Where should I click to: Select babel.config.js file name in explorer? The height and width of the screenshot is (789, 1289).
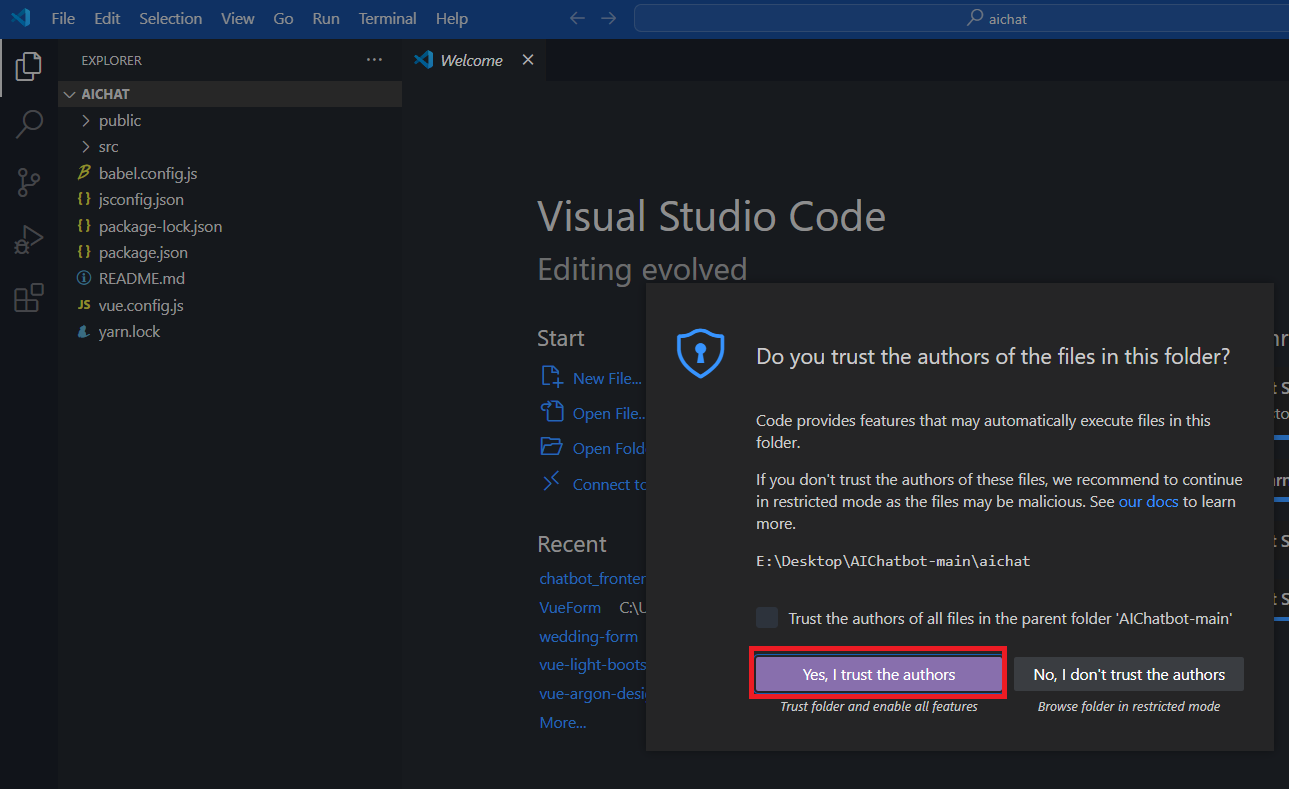148,173
